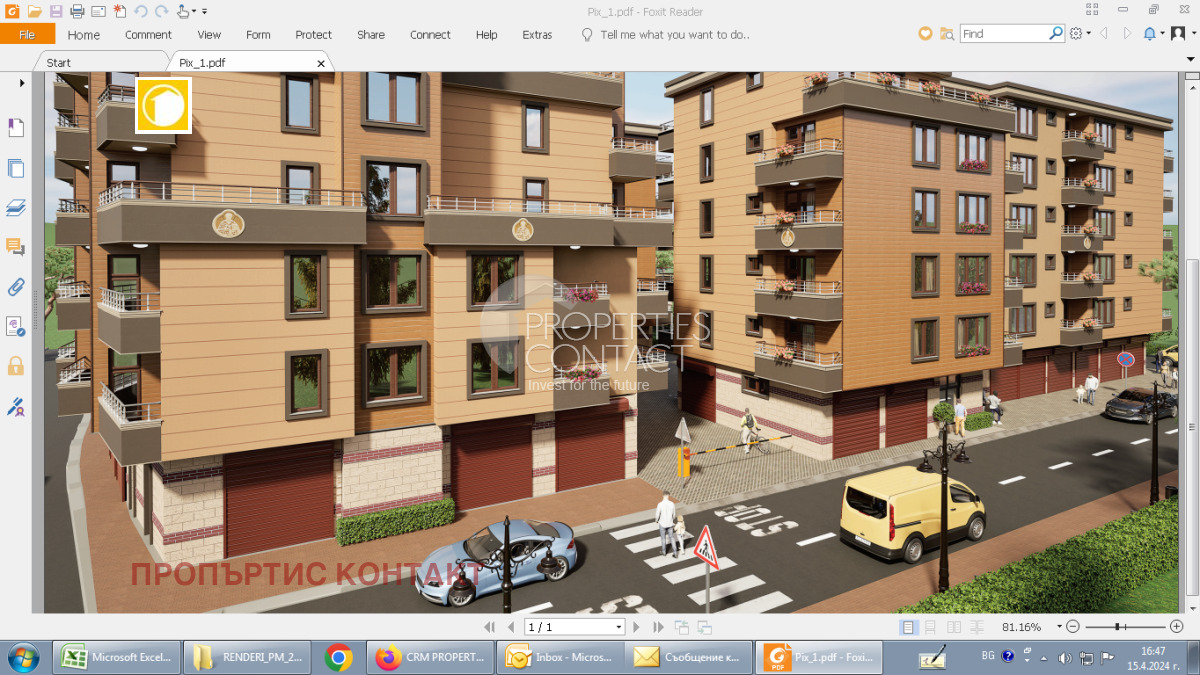Open the Attachments paperclip panel
1200x675 pixels.
16,287
